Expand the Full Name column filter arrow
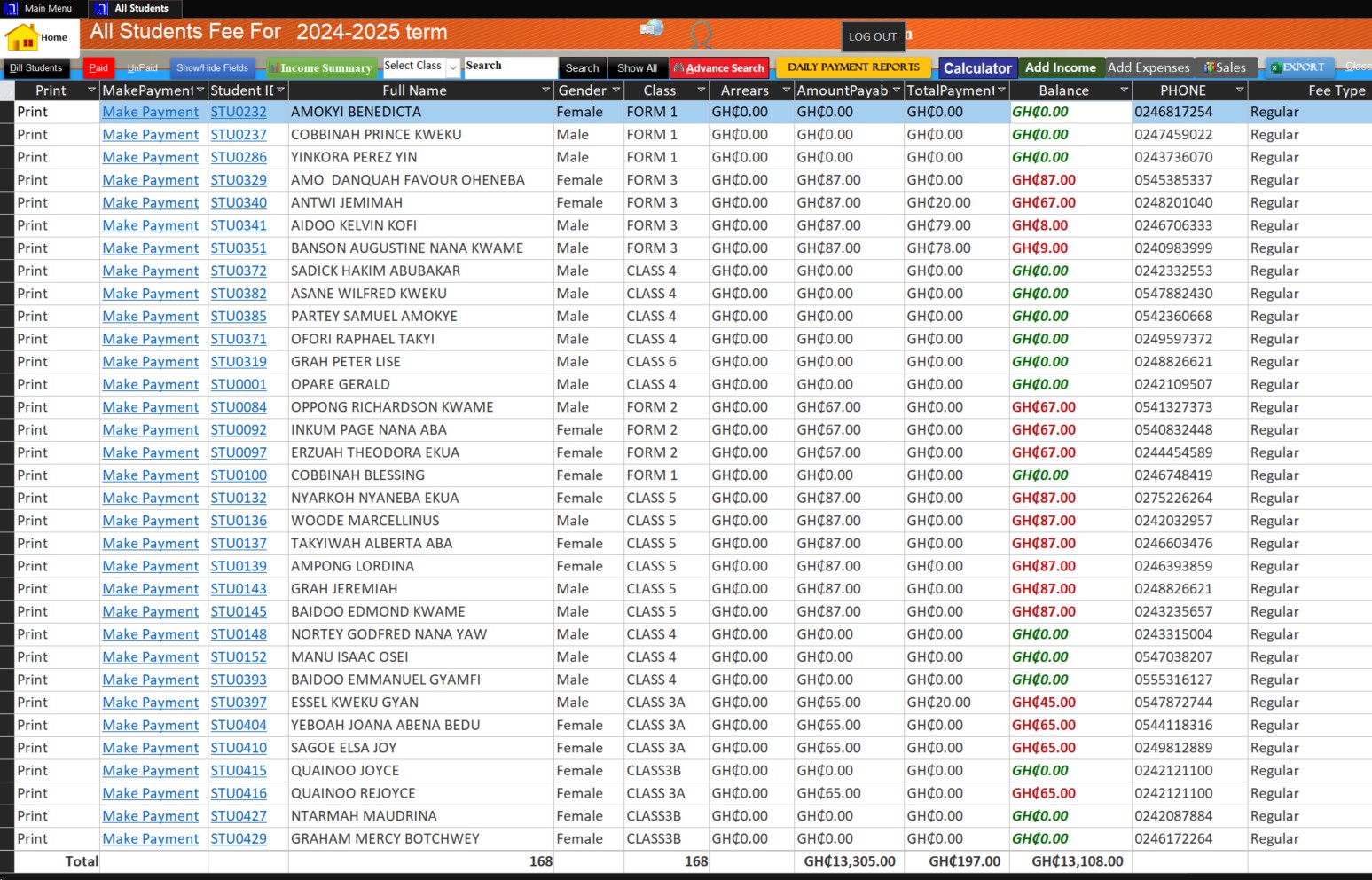Image resolution: width=1372 pixels, height=880 pixels. [545, 90]
